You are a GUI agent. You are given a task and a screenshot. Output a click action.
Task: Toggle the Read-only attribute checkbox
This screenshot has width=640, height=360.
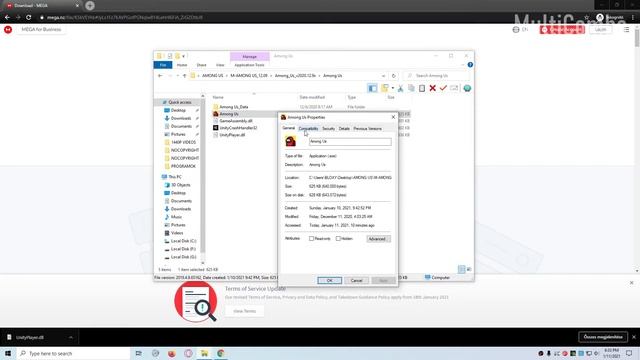(311, 239)
